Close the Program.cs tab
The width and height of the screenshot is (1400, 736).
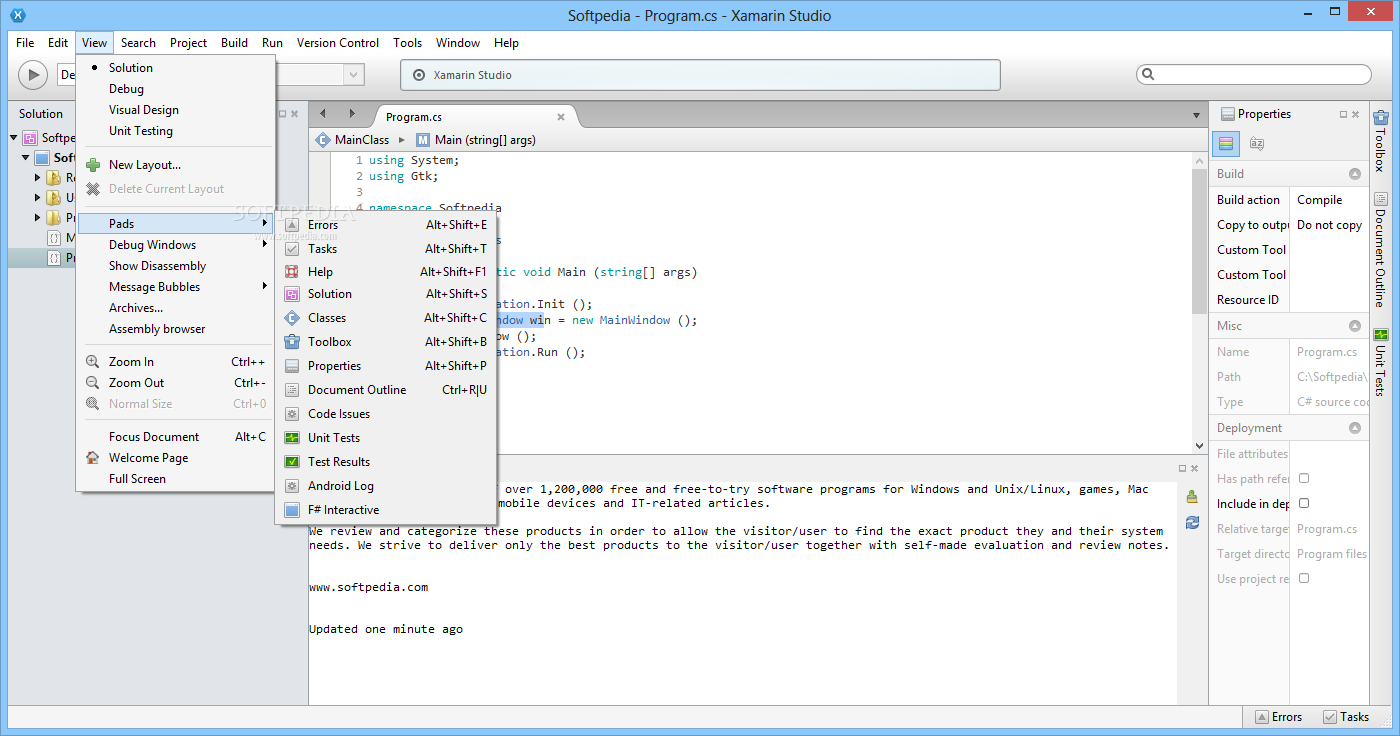pos(561,117)
